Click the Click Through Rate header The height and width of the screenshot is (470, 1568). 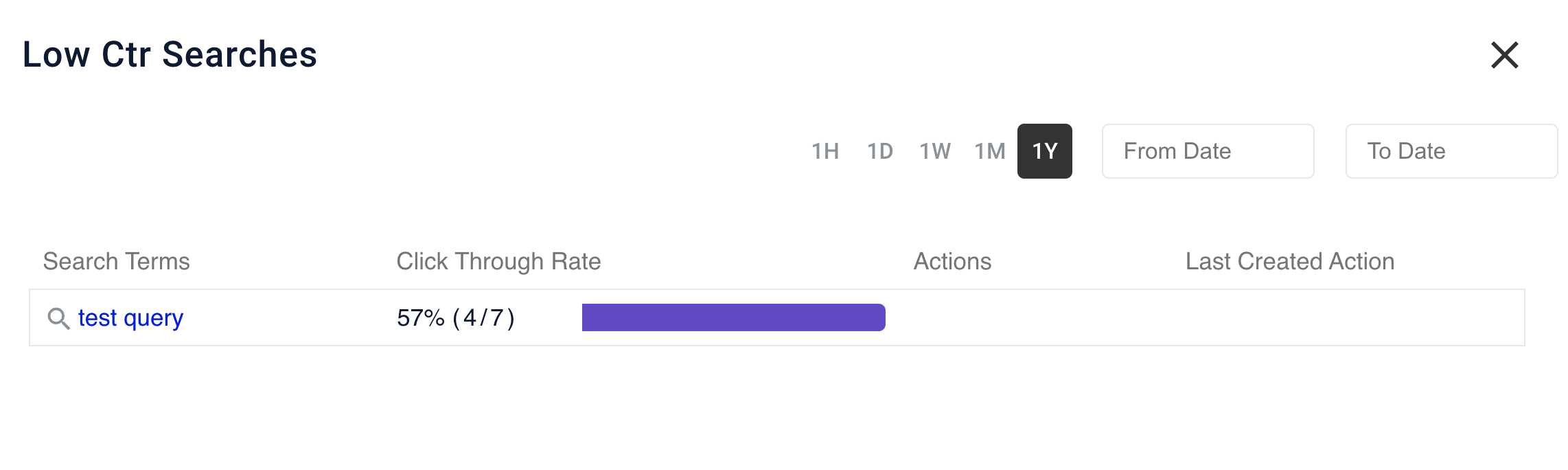tap(498, 261)
